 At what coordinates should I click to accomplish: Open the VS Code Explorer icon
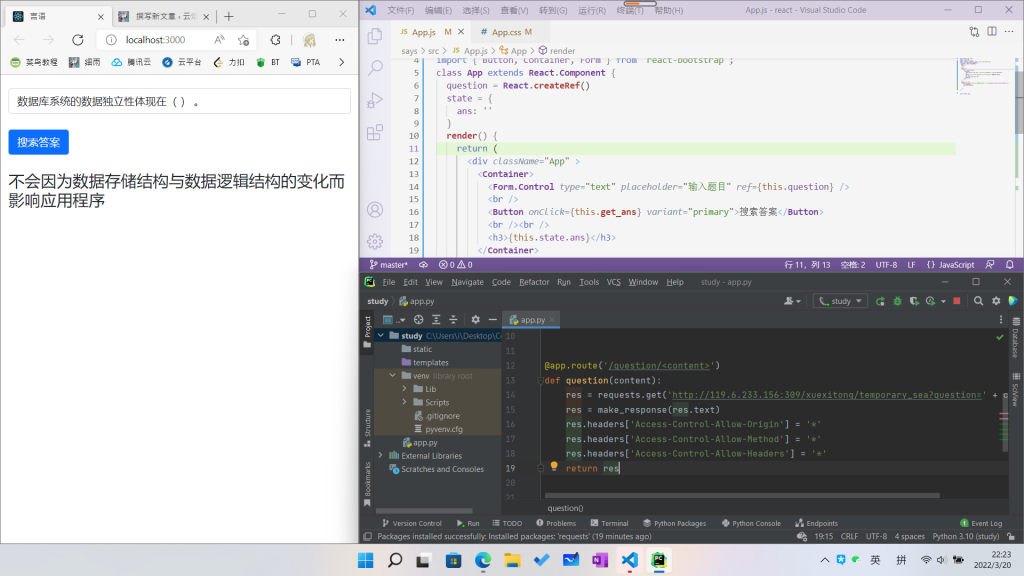(375, 36)
